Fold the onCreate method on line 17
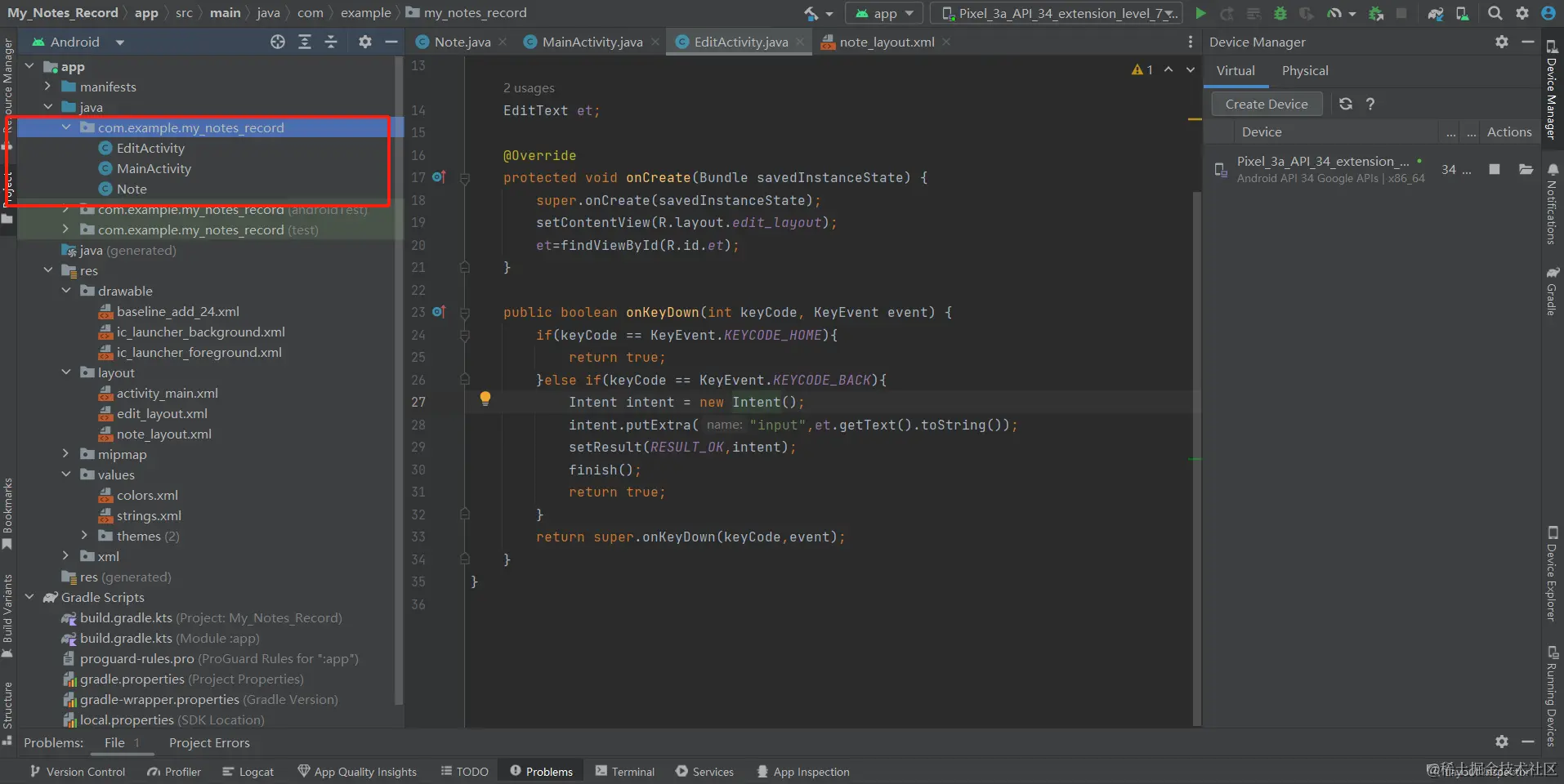 coord(465,178)
